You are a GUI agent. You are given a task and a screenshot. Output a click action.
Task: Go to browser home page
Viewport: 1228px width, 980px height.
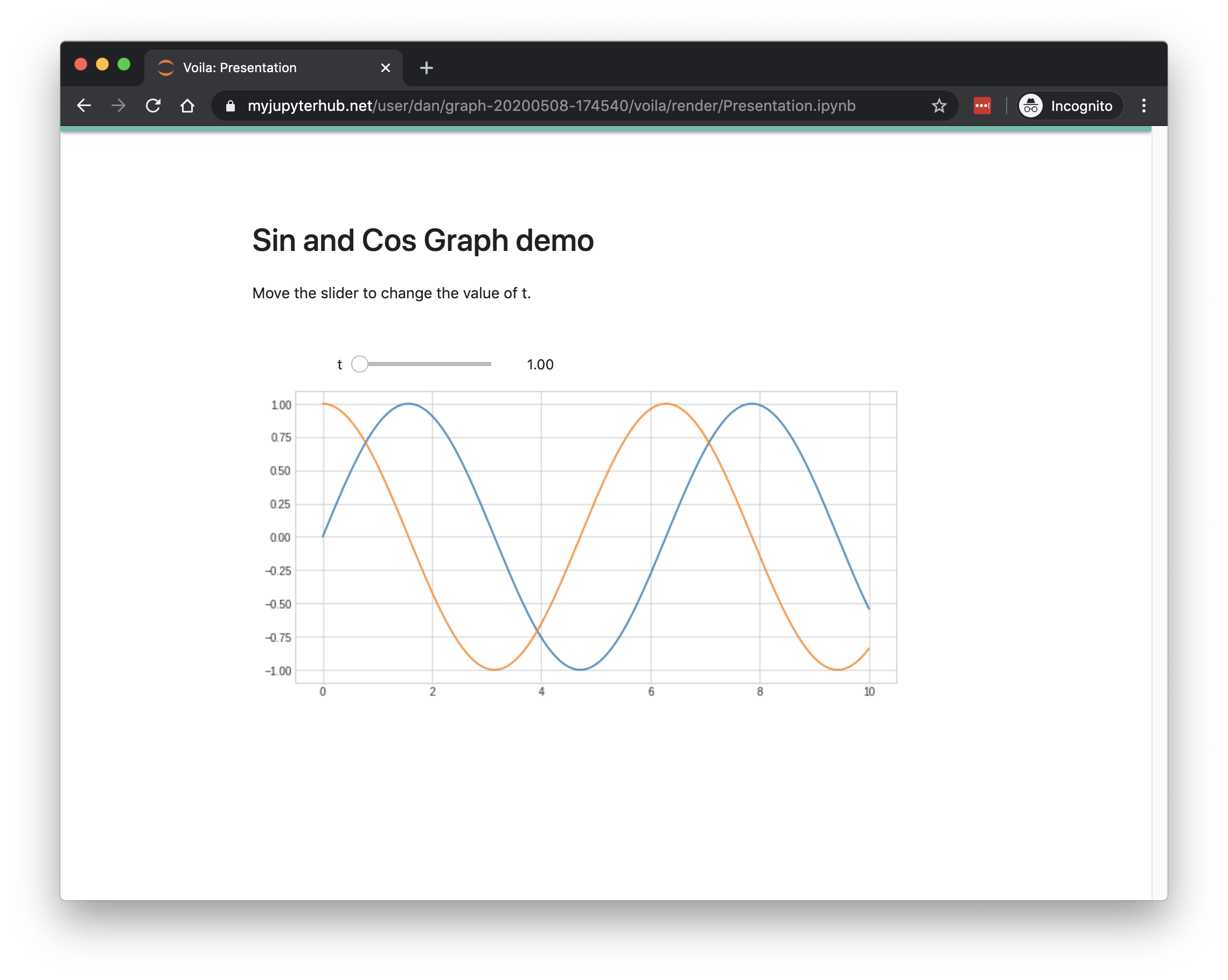coord(187,106)
